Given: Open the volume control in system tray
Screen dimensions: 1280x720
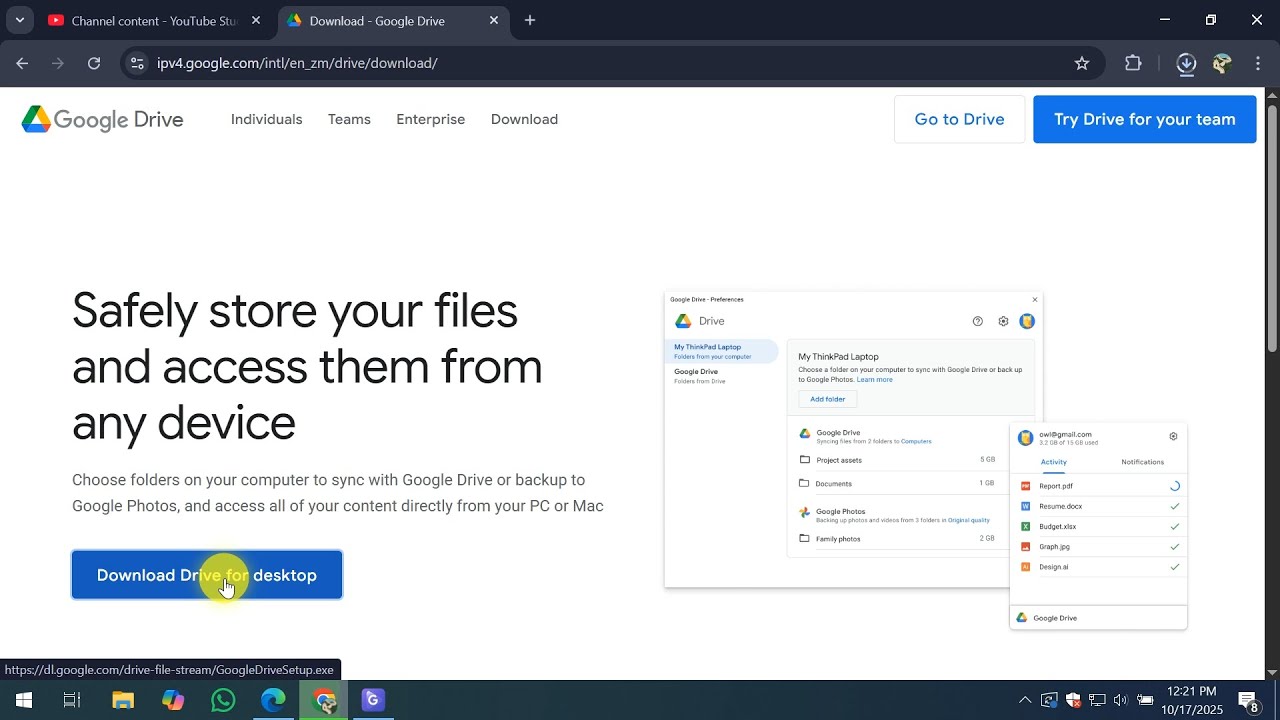Looking at the screenshot, I should tap(1120, 700).
